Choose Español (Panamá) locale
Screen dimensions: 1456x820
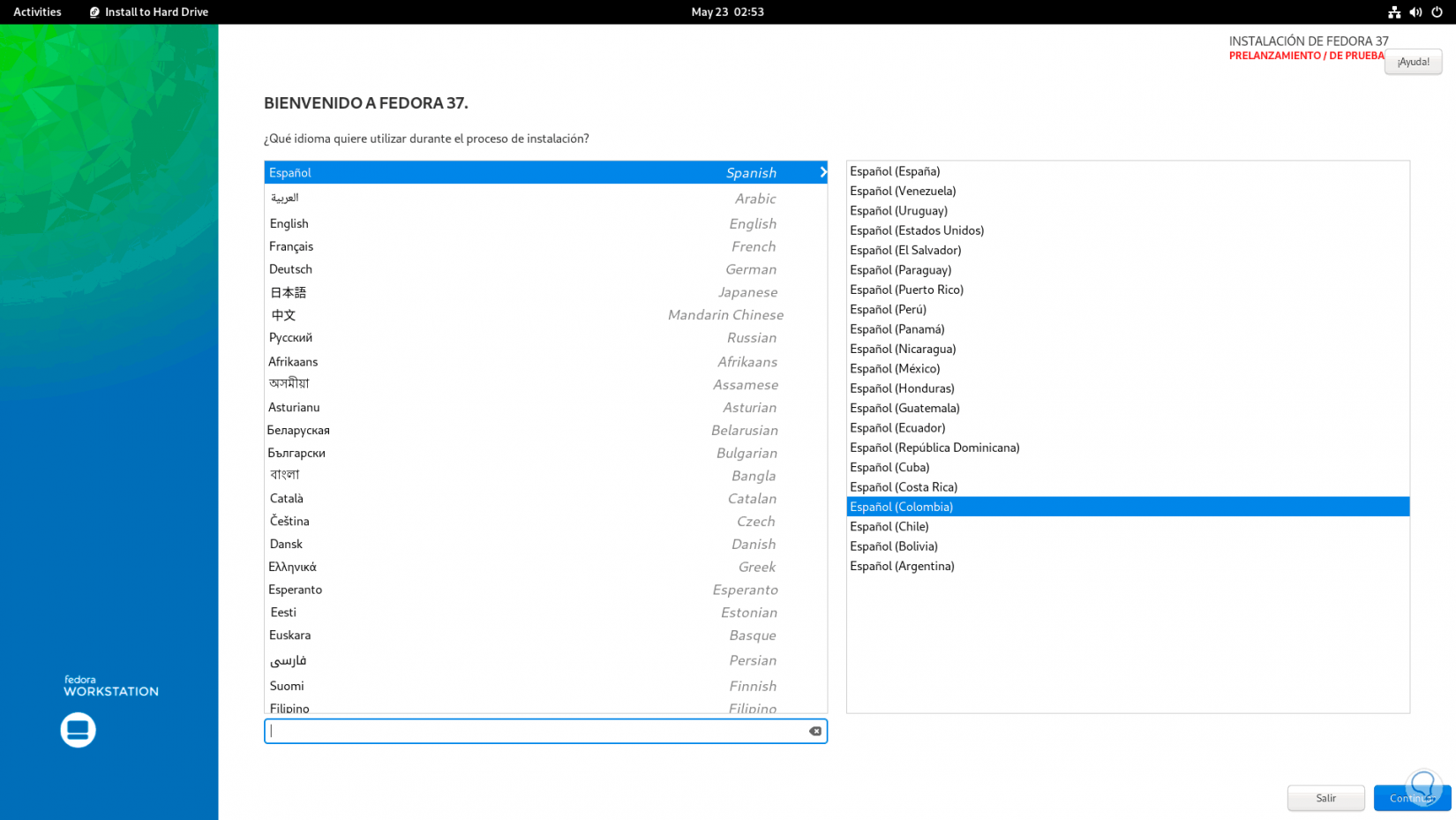(x=1128, y=329)
